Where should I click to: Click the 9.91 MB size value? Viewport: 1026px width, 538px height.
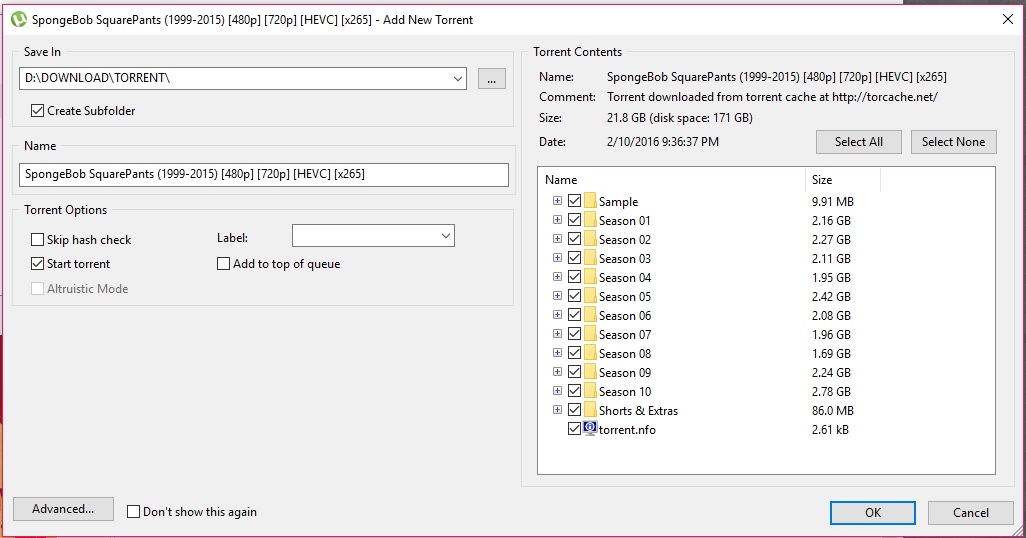click(832, 202)
